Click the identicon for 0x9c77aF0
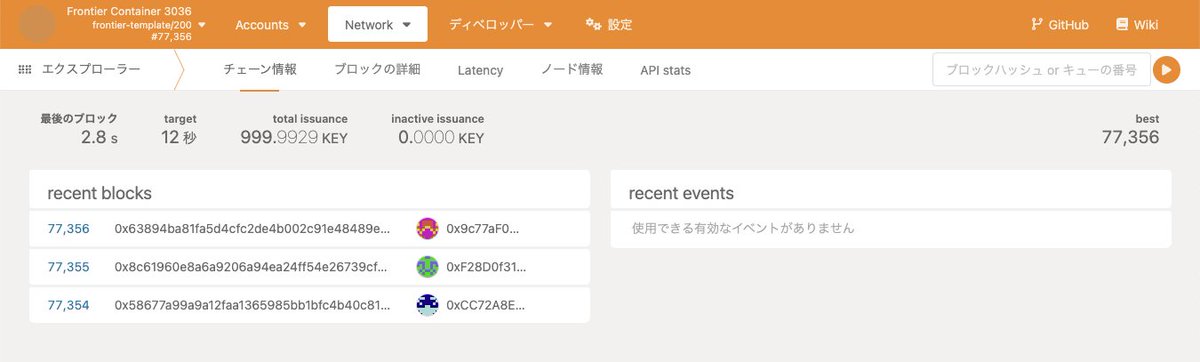The width and height of the screenshot is (1200, 362). 428,229
